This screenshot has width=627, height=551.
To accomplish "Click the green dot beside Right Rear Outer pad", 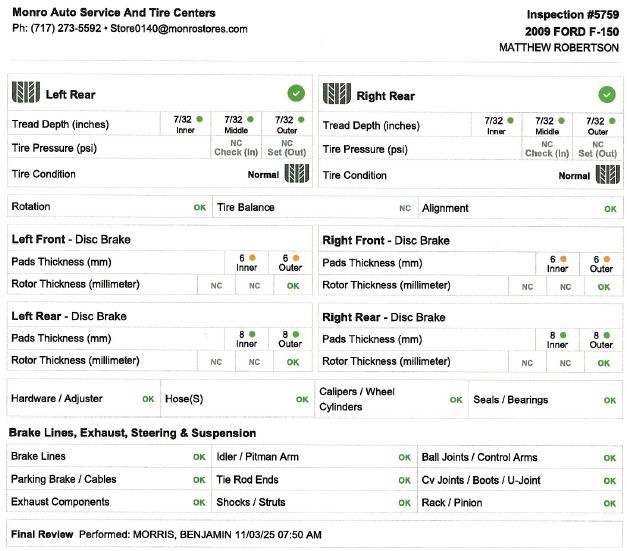I will tap(607, 335).
